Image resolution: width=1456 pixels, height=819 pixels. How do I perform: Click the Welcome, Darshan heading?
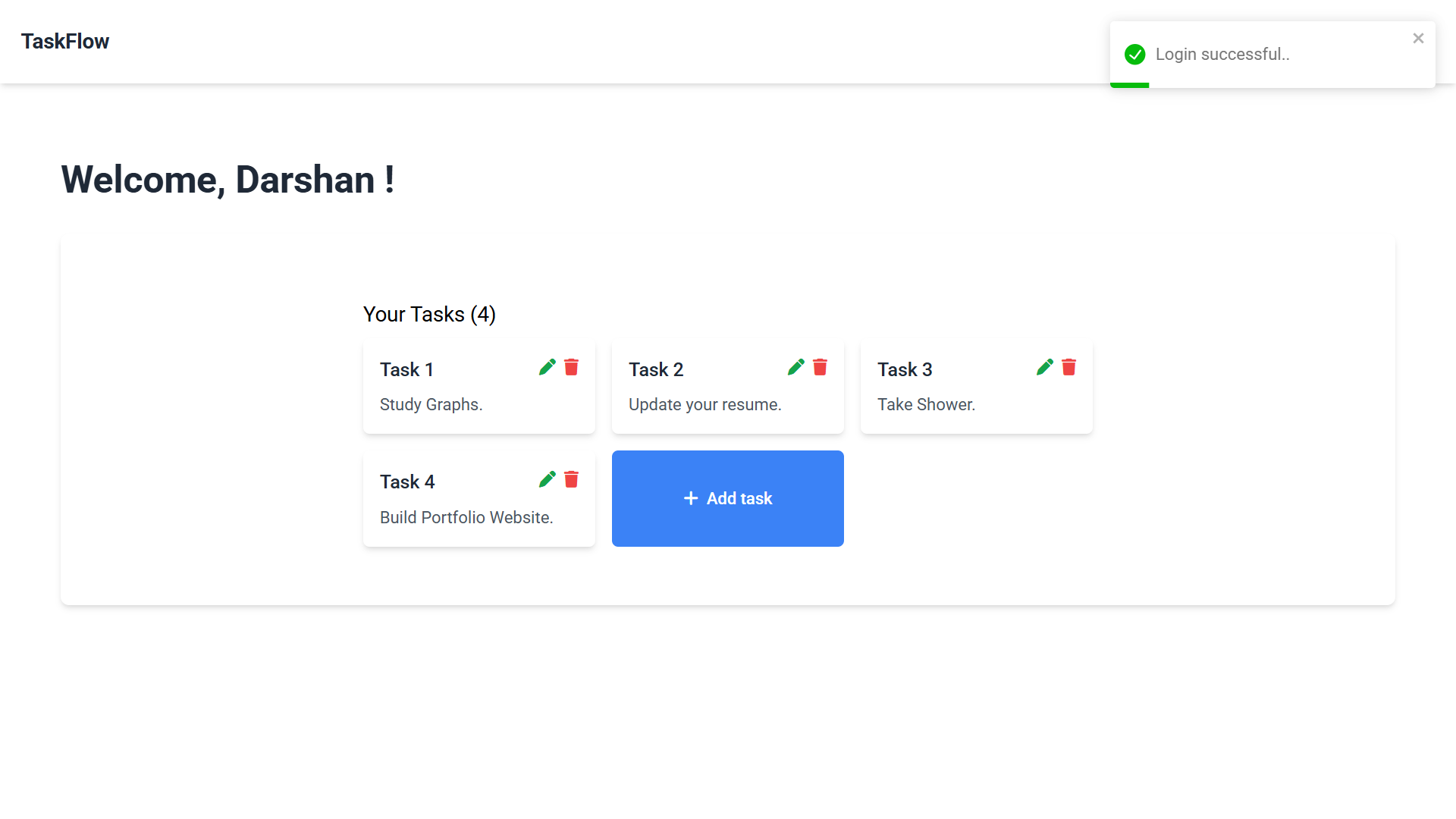pos(227,180)
